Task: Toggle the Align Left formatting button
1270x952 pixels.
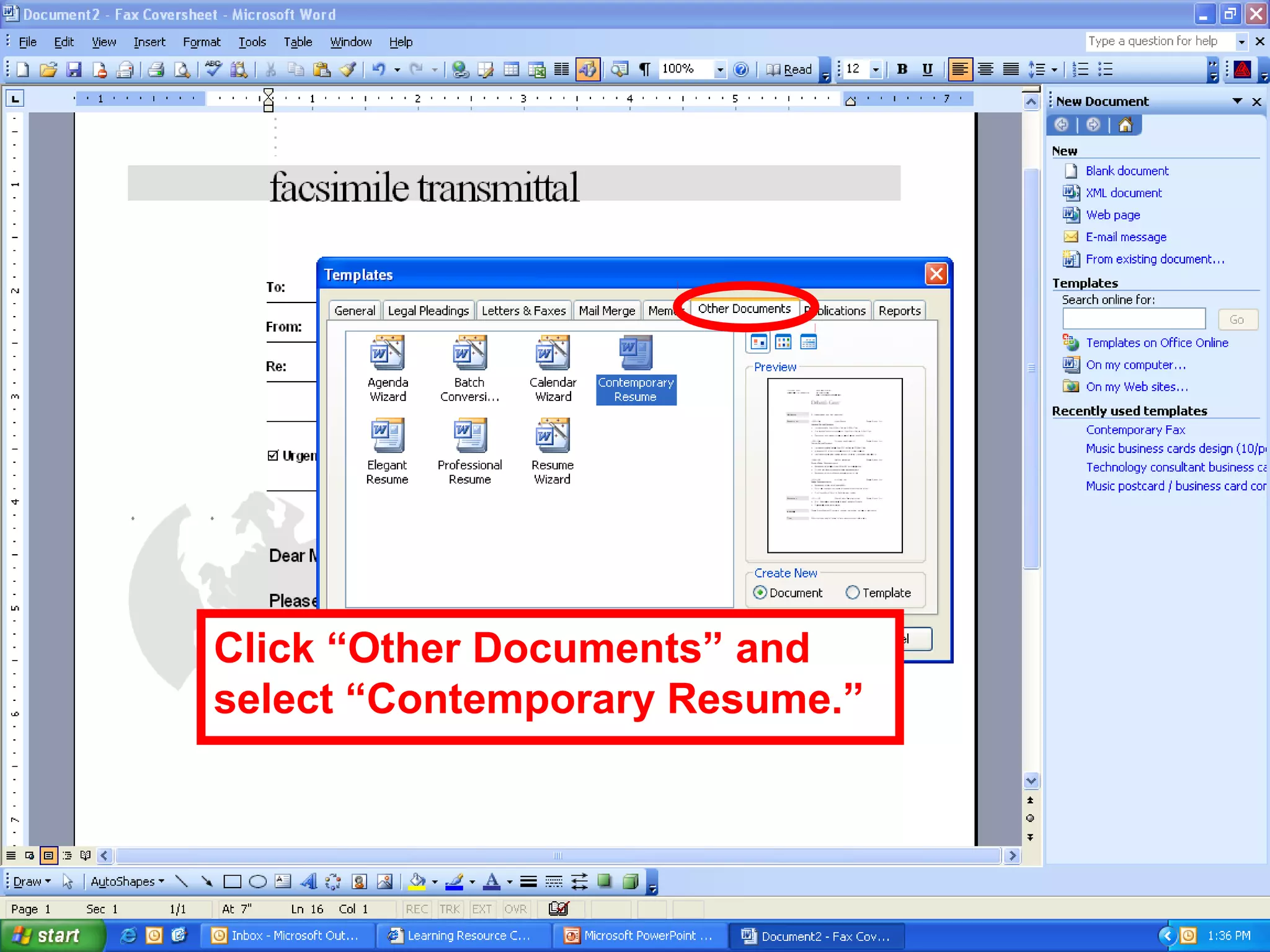Action: pos(959,69)
